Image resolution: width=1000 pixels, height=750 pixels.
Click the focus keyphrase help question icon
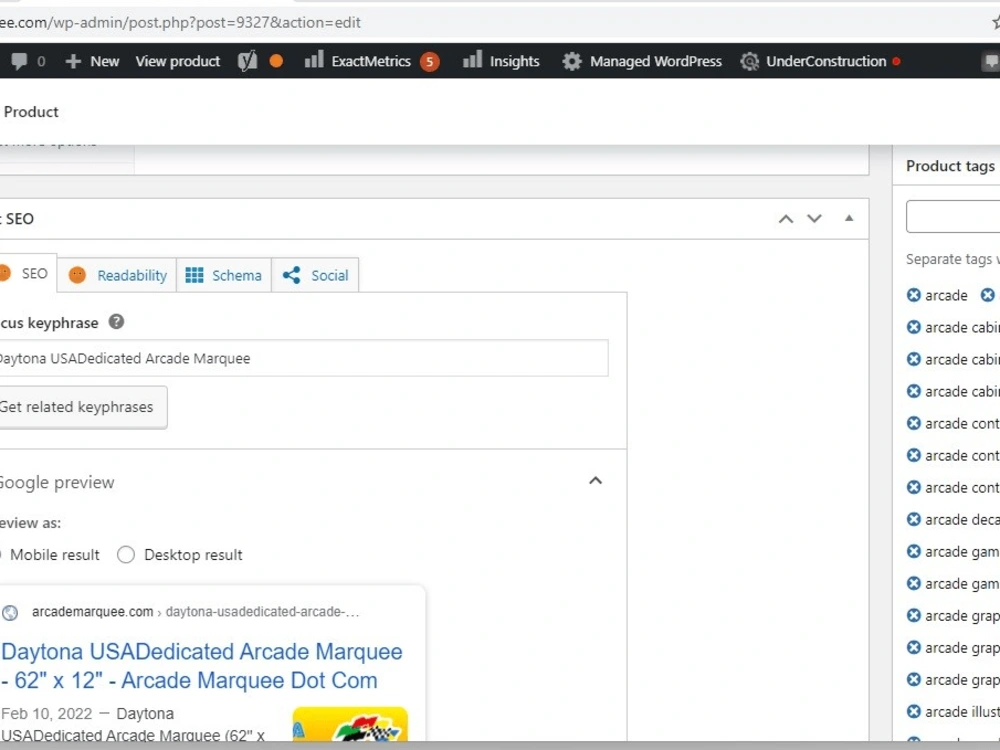coord(116,322)
